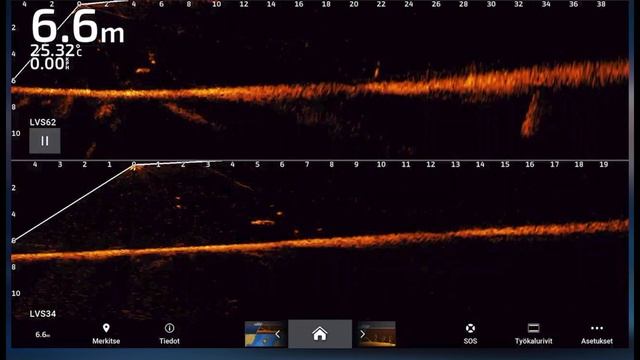Click range marker 10 on lower horizontal scale

381,164
